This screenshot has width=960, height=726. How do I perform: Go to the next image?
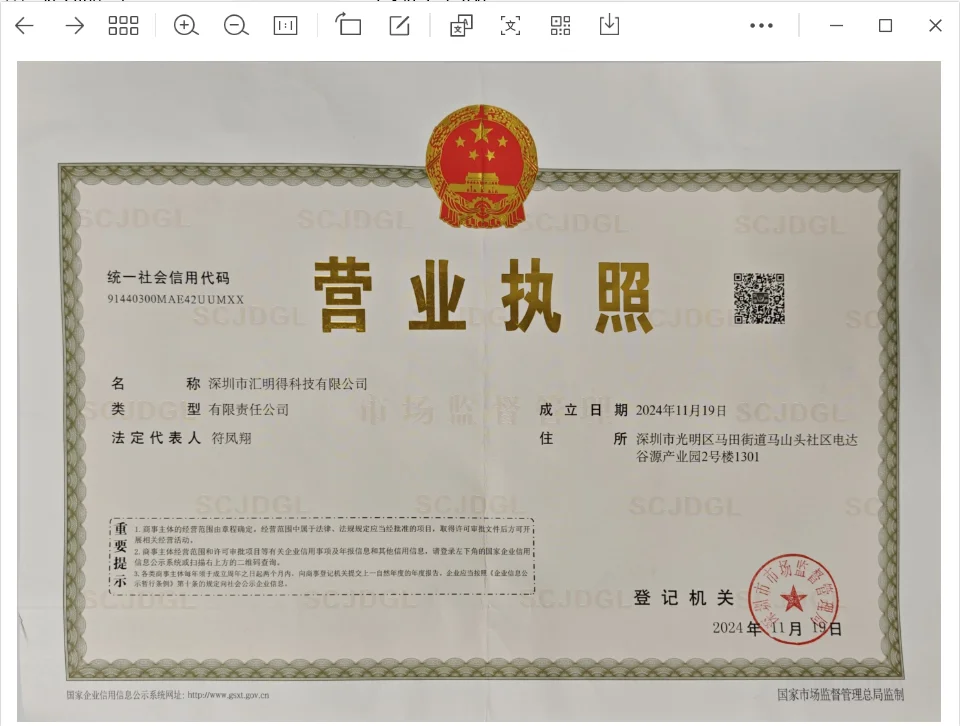coord(75,26)
